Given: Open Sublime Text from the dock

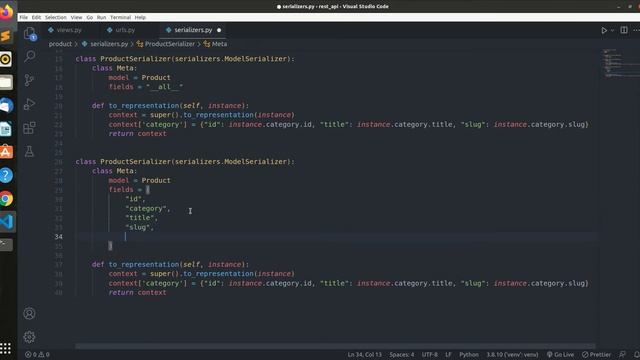Looking at the screenshot, I should pos(6,36).
